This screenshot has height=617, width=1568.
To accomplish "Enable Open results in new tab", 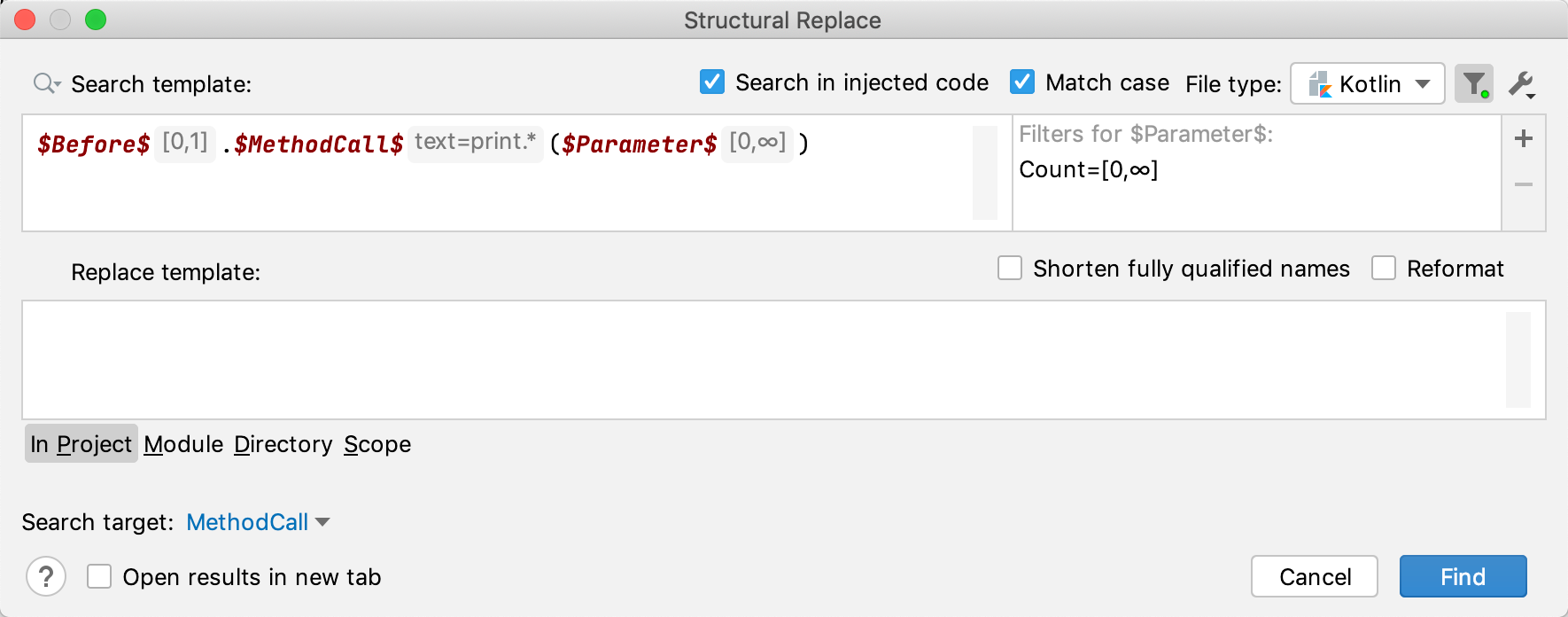I will pyautogui.click(x=98, y=576).
